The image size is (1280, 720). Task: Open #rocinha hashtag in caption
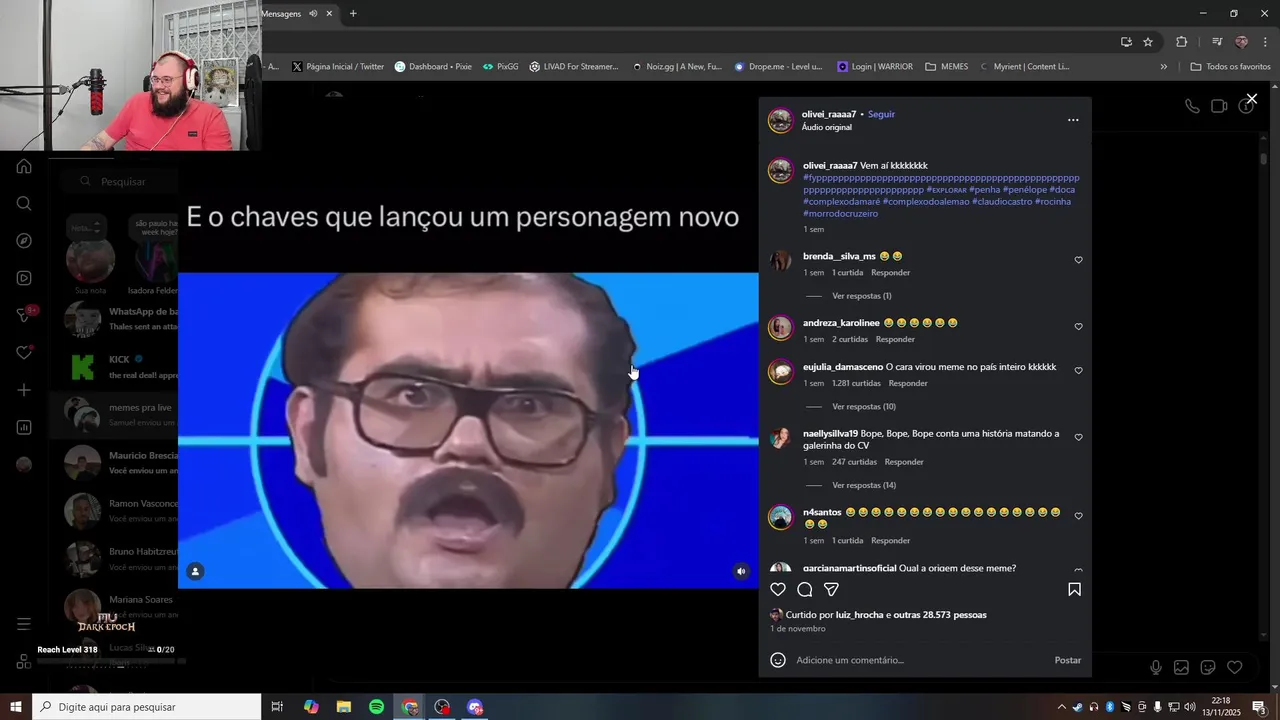click(1053, 202)
